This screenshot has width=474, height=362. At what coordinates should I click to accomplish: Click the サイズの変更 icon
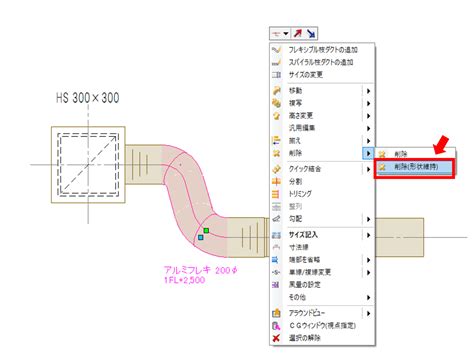pos(276,75)
